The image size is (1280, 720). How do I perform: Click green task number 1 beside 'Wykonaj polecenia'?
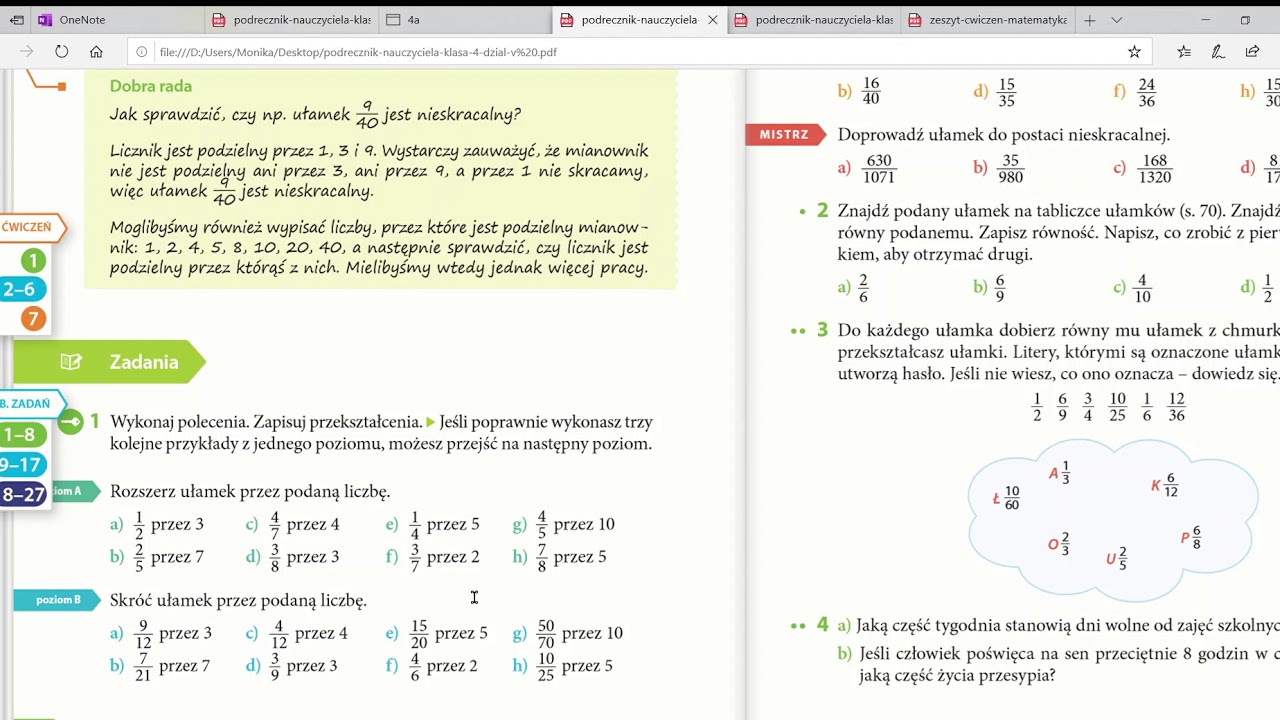click(x=95, y=422)
